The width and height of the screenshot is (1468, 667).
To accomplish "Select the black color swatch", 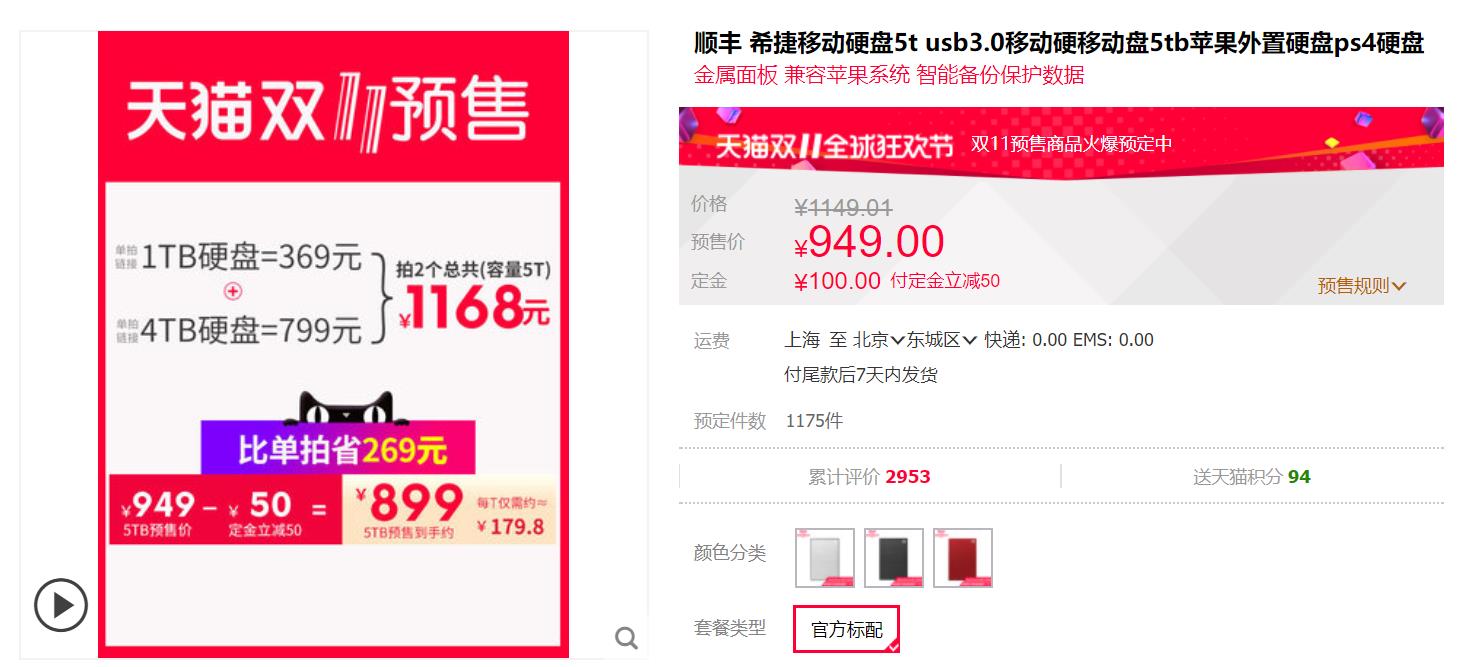I will (894, 558).
